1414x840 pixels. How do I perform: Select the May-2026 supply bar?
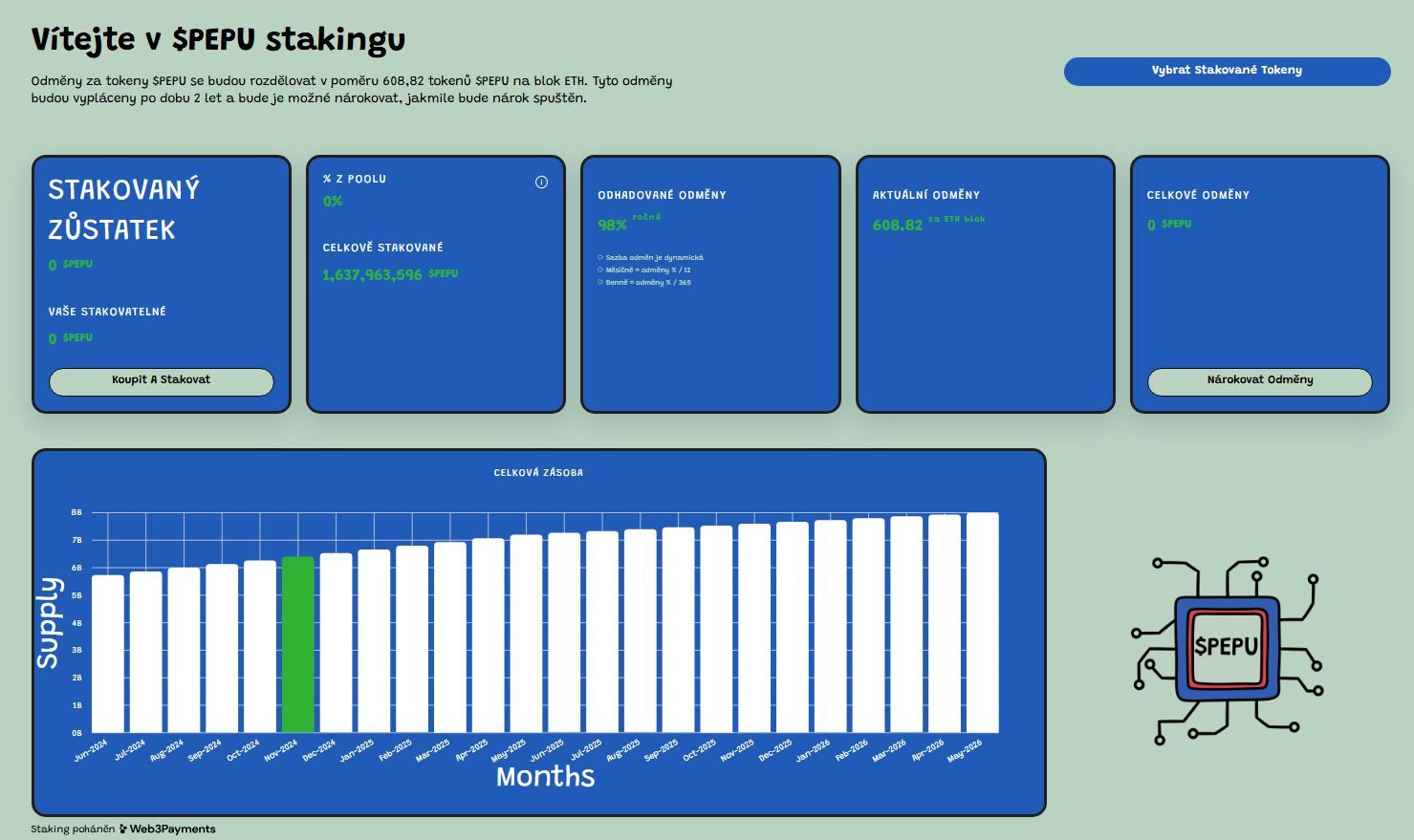click(983, 623)
